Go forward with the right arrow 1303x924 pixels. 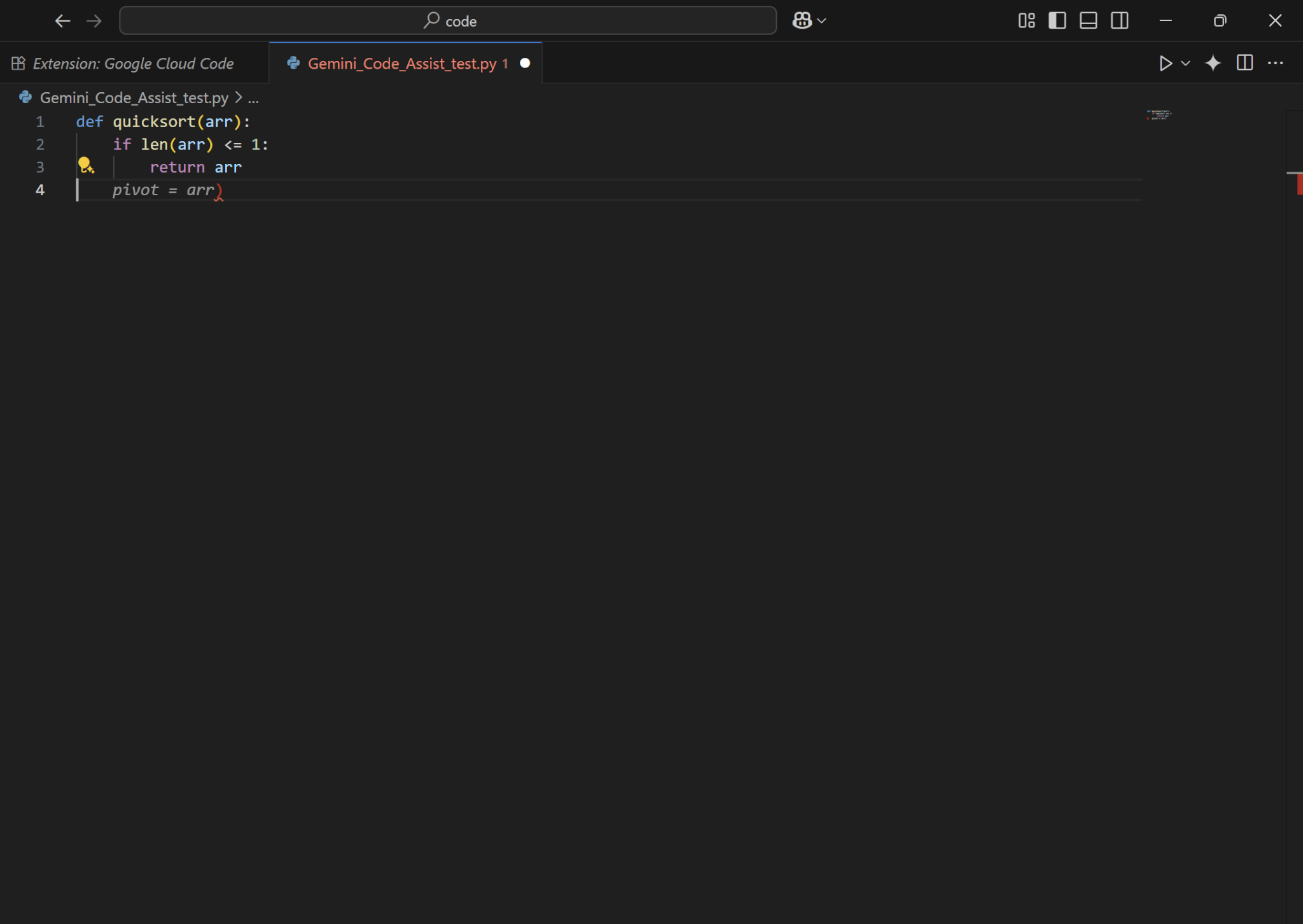click(x=94, y=21)
